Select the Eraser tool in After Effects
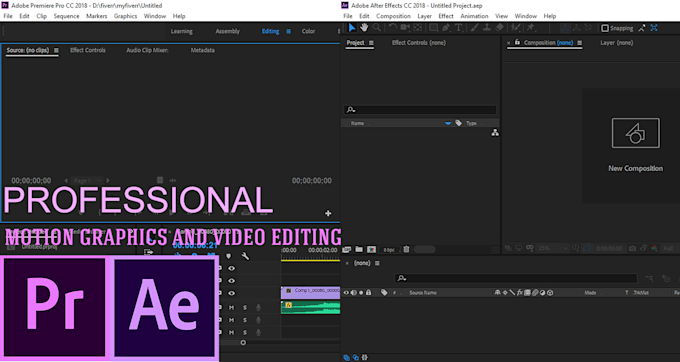Screen dimensions: 680x362 (499, 28)
